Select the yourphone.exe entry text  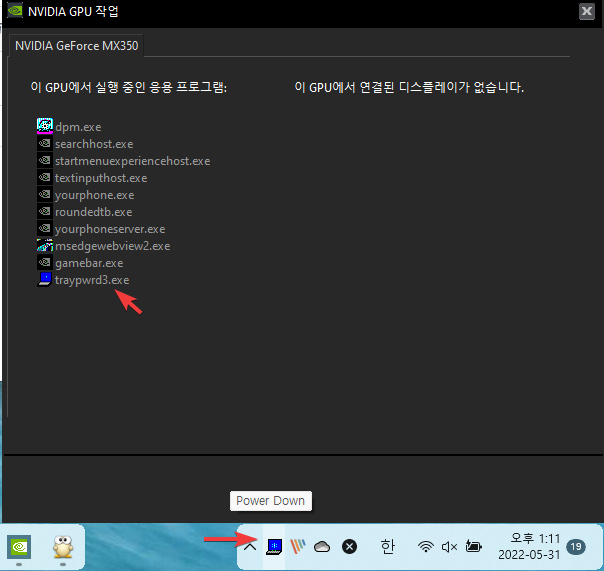click(x=94, y=195)
